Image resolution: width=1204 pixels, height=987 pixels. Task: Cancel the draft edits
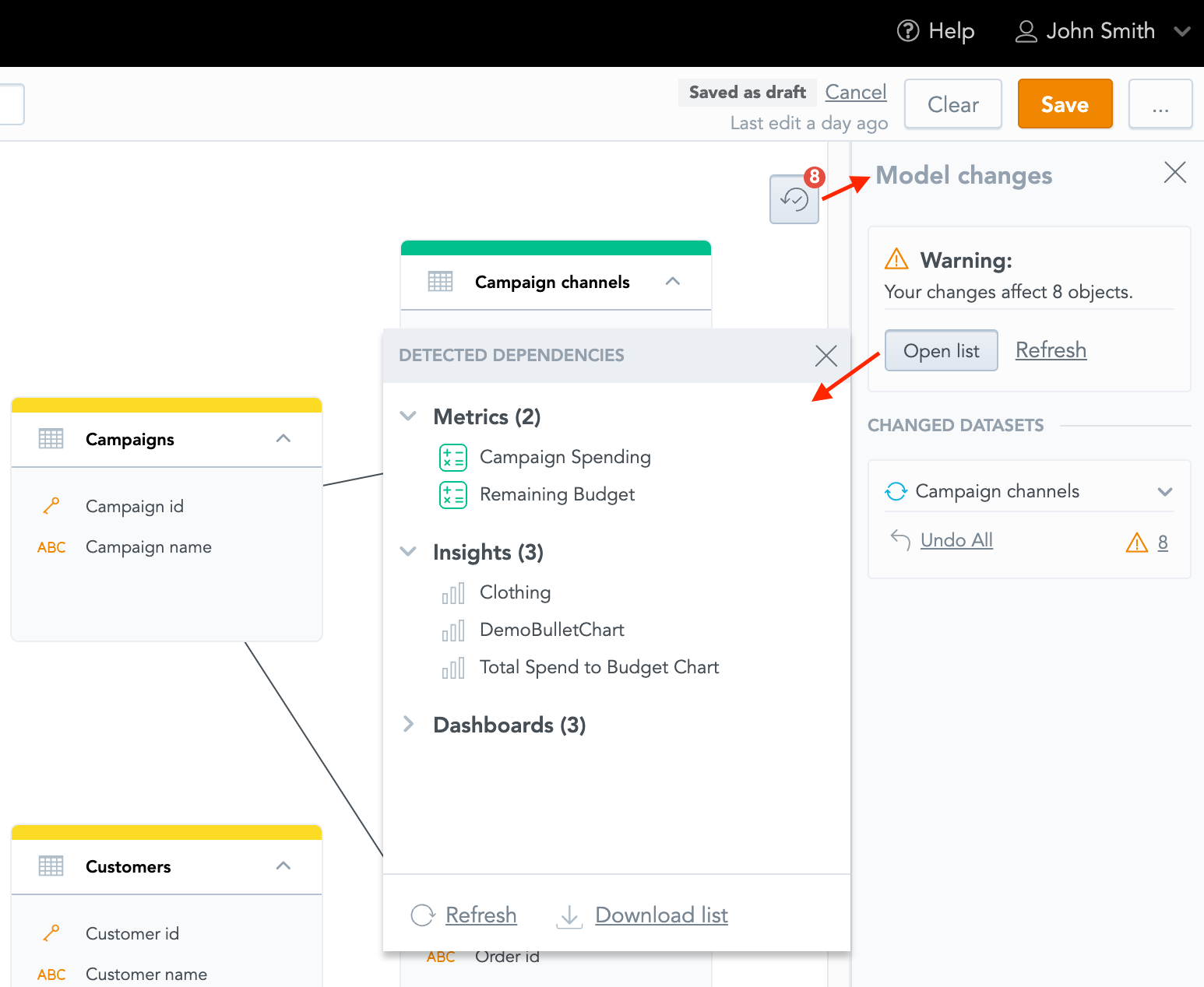(x=856, y=92)
